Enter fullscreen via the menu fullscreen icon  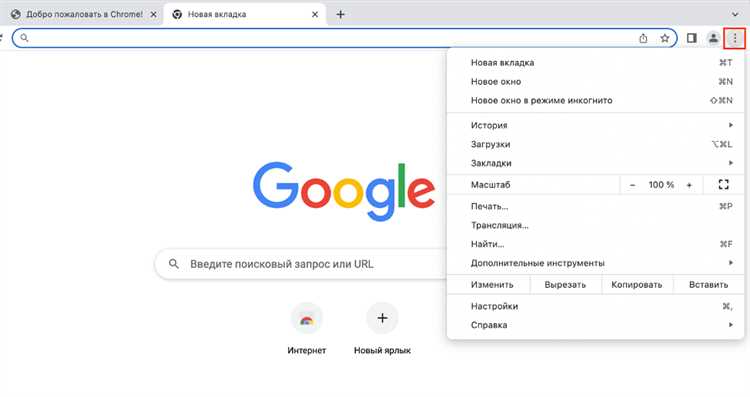point(723,185)
